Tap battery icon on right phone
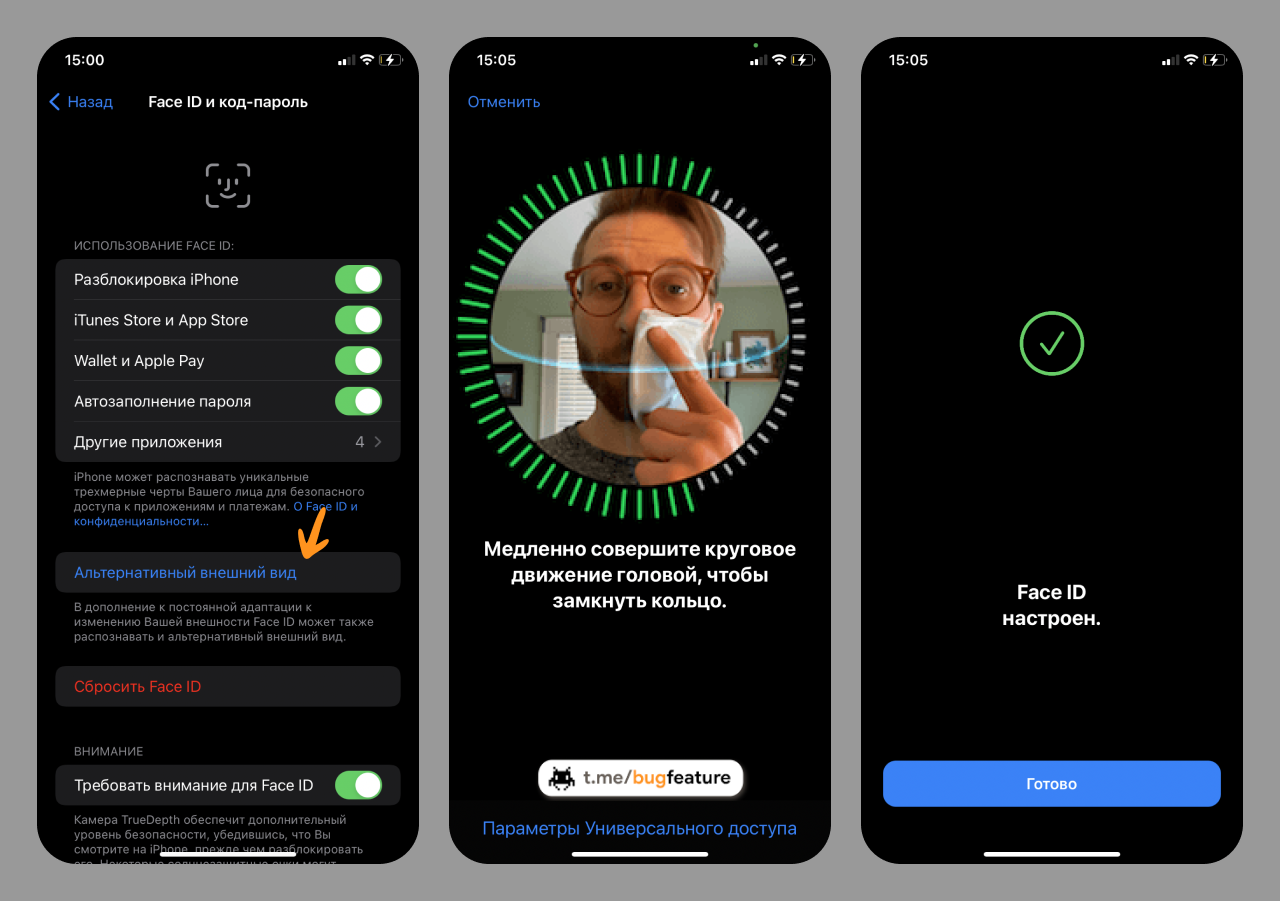 point(1215,60)
